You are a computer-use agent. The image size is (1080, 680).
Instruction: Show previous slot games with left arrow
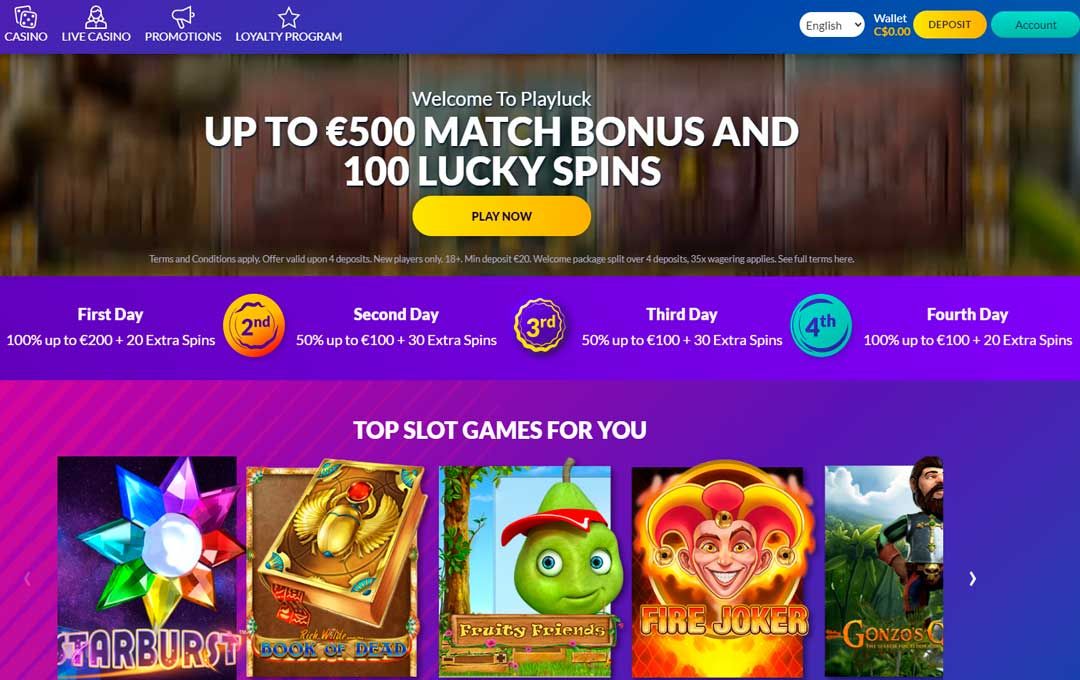click(x=28, y=579)
